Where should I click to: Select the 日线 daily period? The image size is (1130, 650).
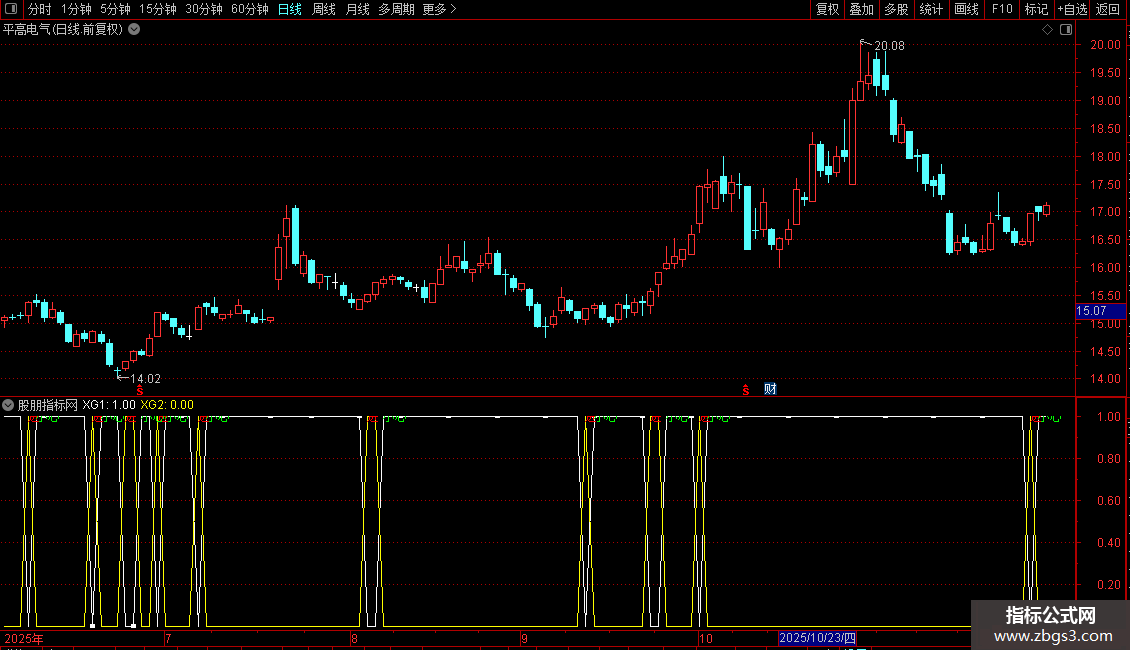290,9
